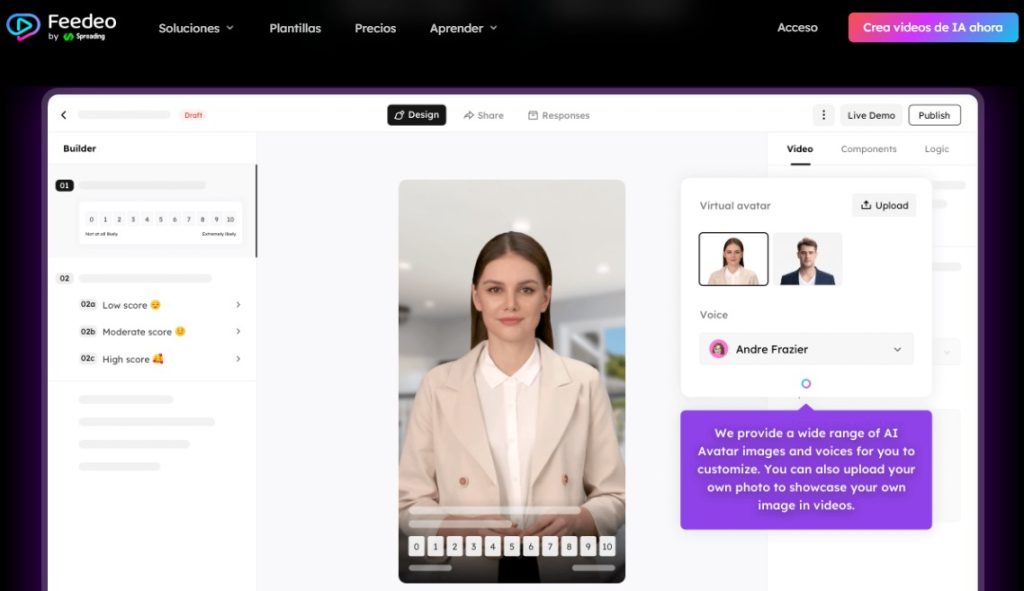Click Crea videos de IA ahora button
The image size is (1024, 591).
(932, 28)
